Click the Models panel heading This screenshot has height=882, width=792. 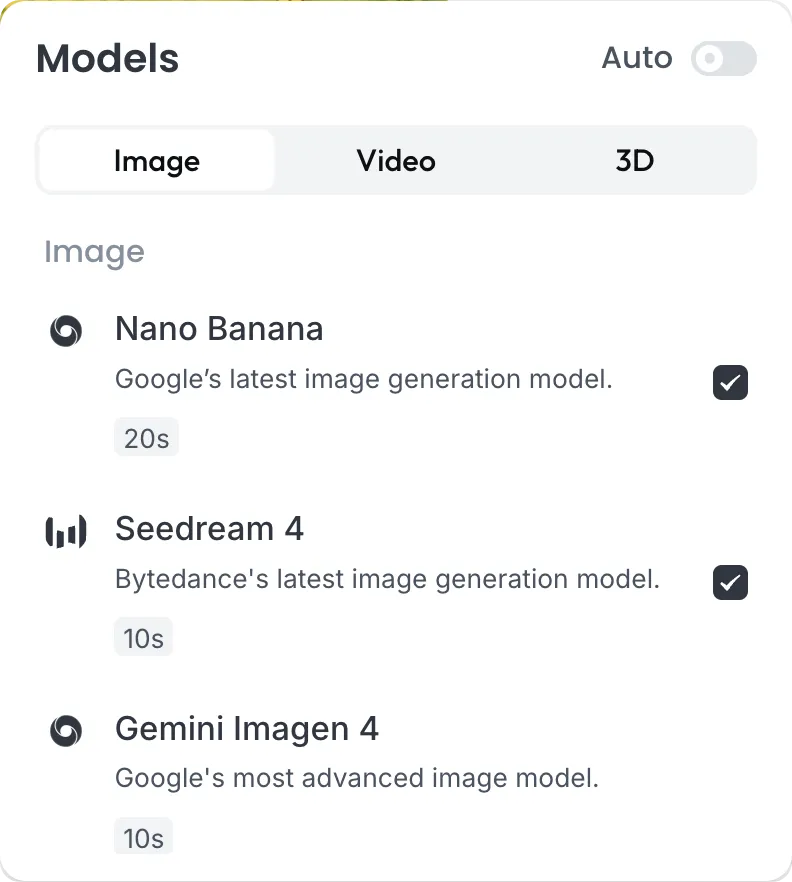(107, 58)
